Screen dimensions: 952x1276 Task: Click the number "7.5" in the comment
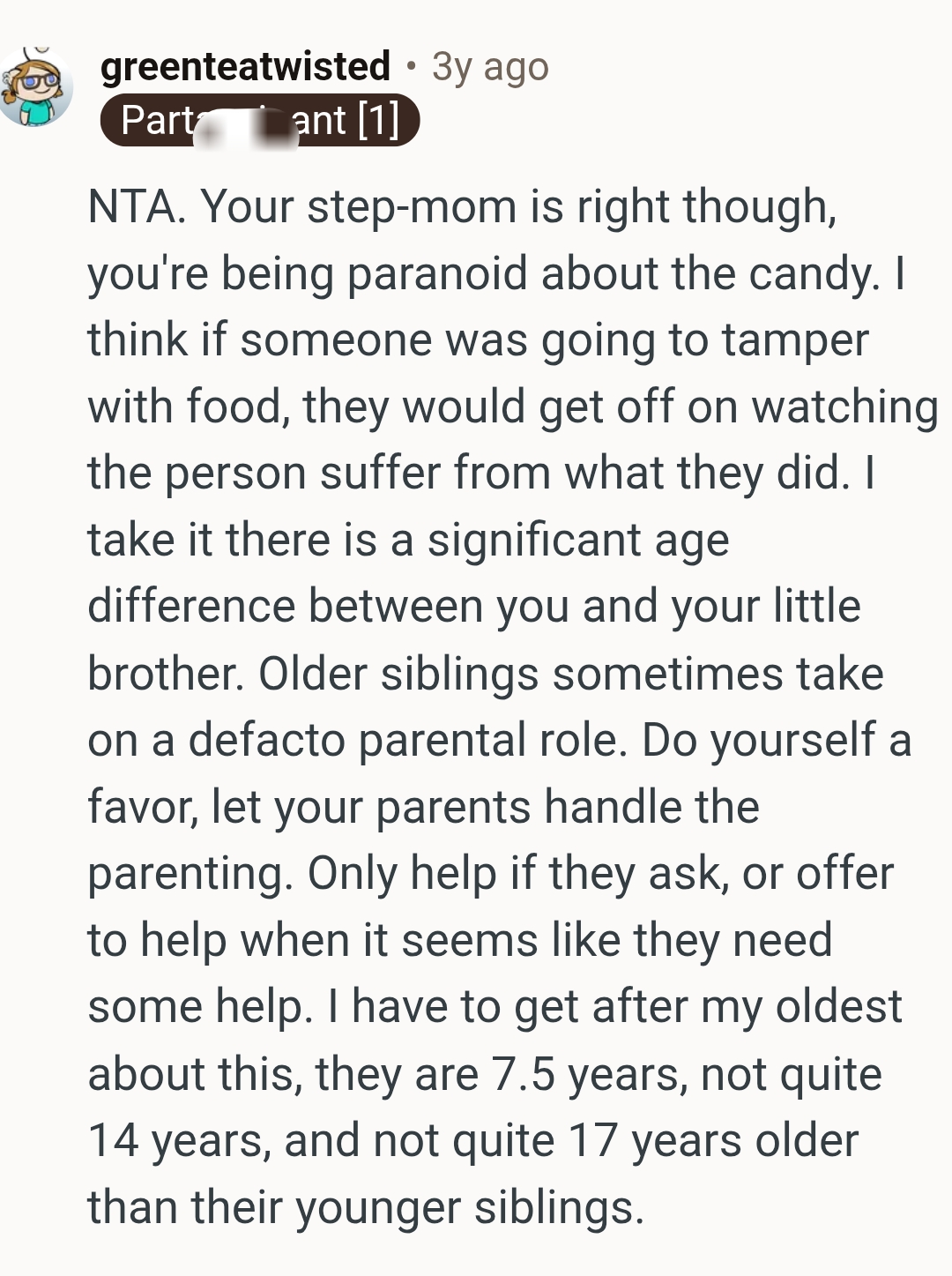pyautogui.click(x=524, y=1074)
